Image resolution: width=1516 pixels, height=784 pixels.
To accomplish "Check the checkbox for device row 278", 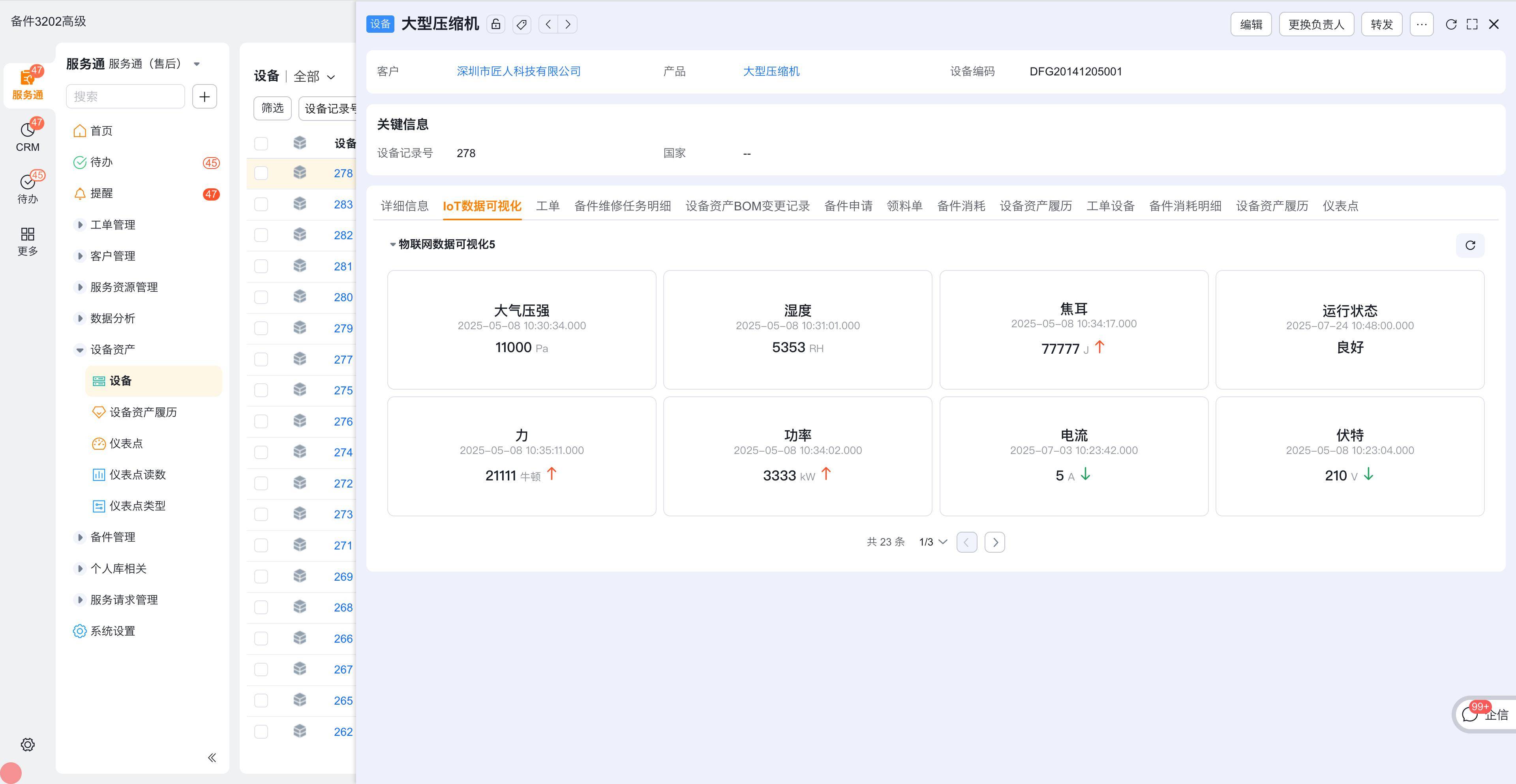I will (261, 172).
